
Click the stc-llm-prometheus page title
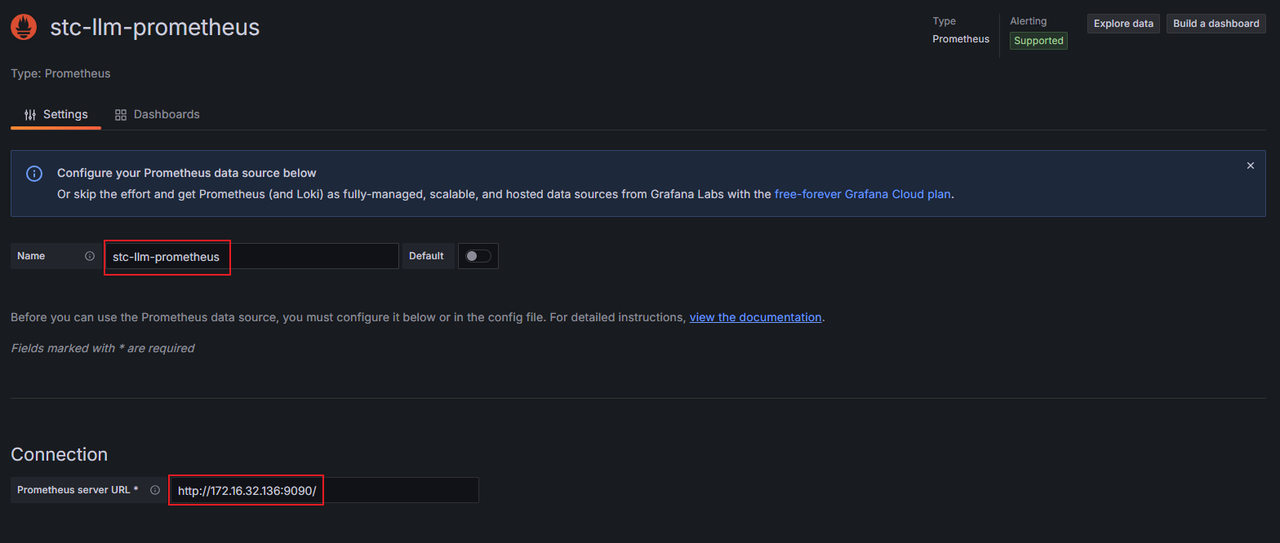155,27
